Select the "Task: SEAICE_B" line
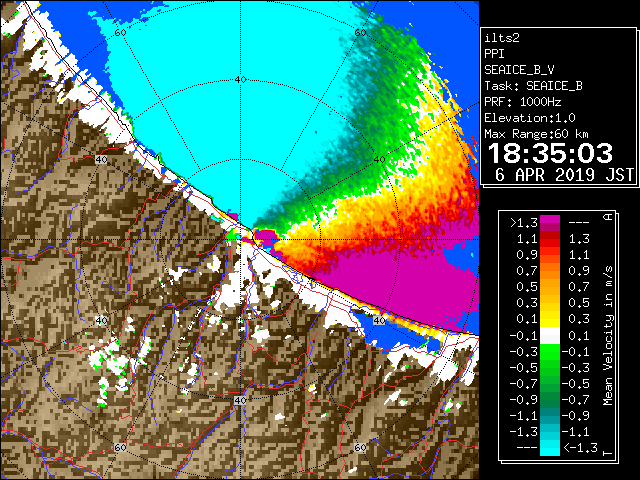The height and width of the screenshot is (480, 640). tap(533, 86)
